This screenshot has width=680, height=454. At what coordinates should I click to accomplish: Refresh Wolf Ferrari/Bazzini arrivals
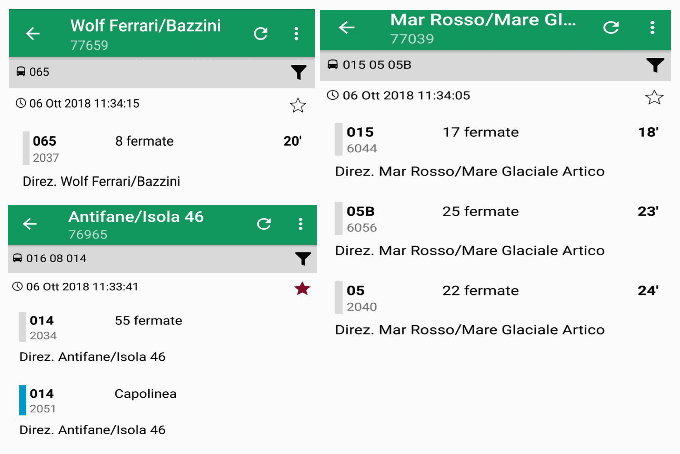click(x=261, y=34)
